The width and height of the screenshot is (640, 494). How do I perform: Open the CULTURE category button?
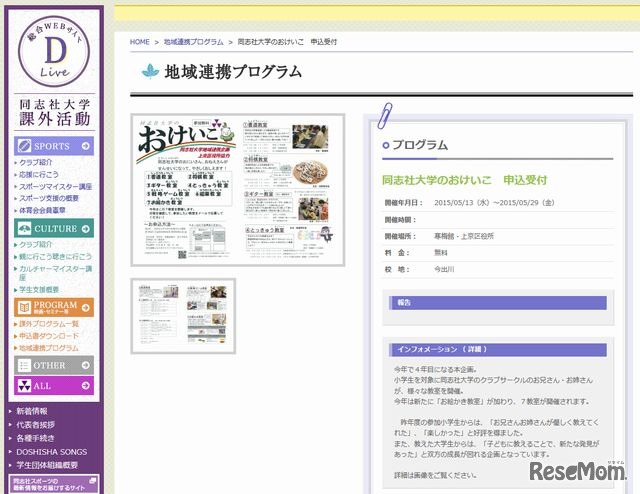54,228
